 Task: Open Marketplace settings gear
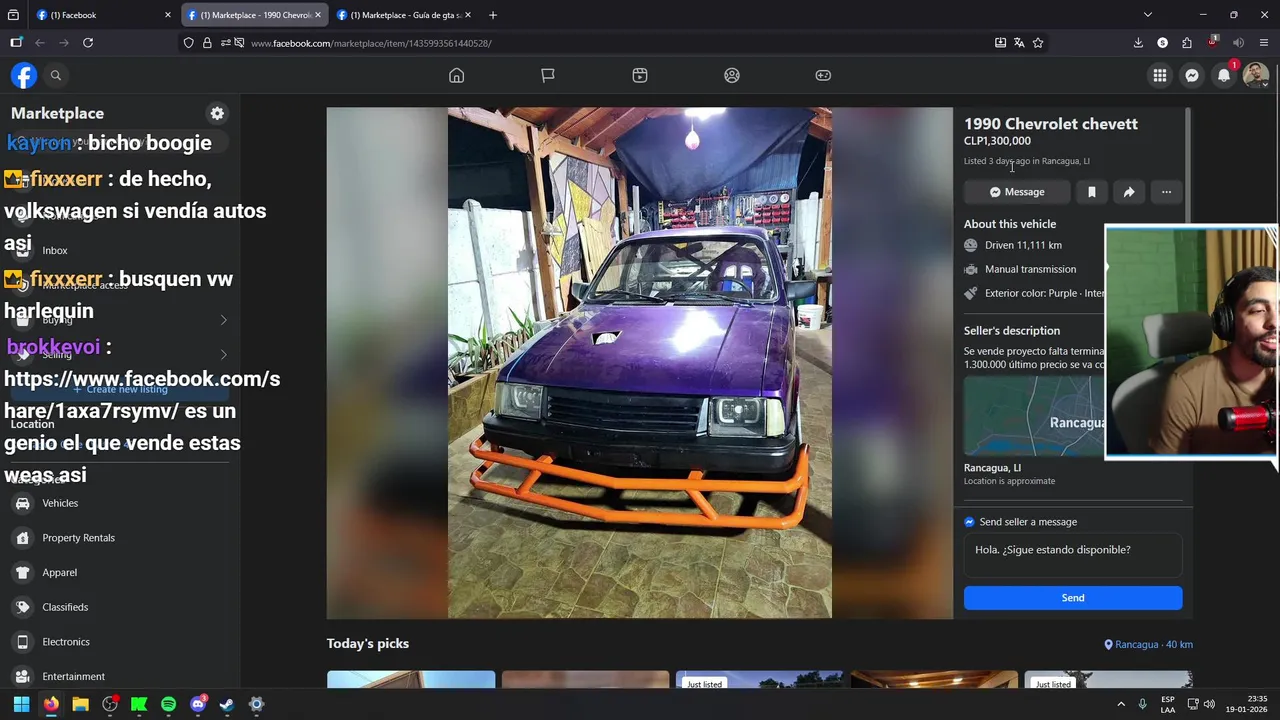tap(217, 114)
